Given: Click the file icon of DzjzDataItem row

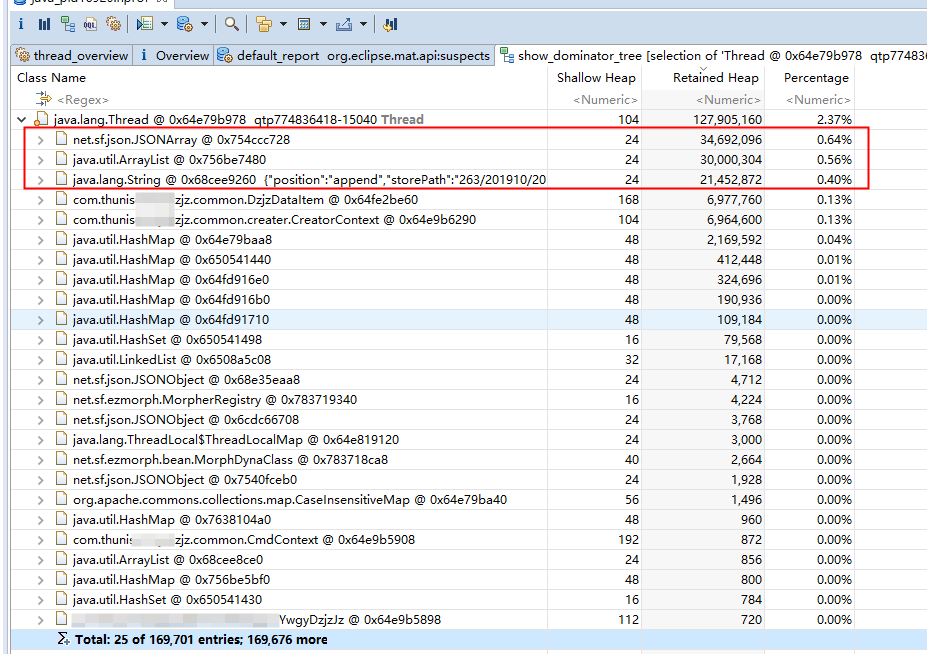Looking at the screenshot, I should (x=61, y=199).
